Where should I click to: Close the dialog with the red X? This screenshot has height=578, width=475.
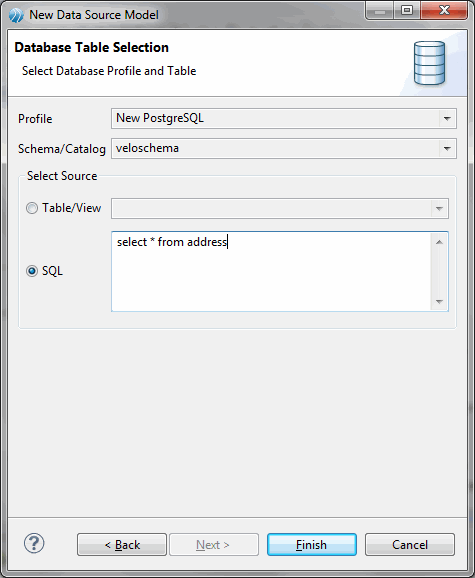(444, 11)
